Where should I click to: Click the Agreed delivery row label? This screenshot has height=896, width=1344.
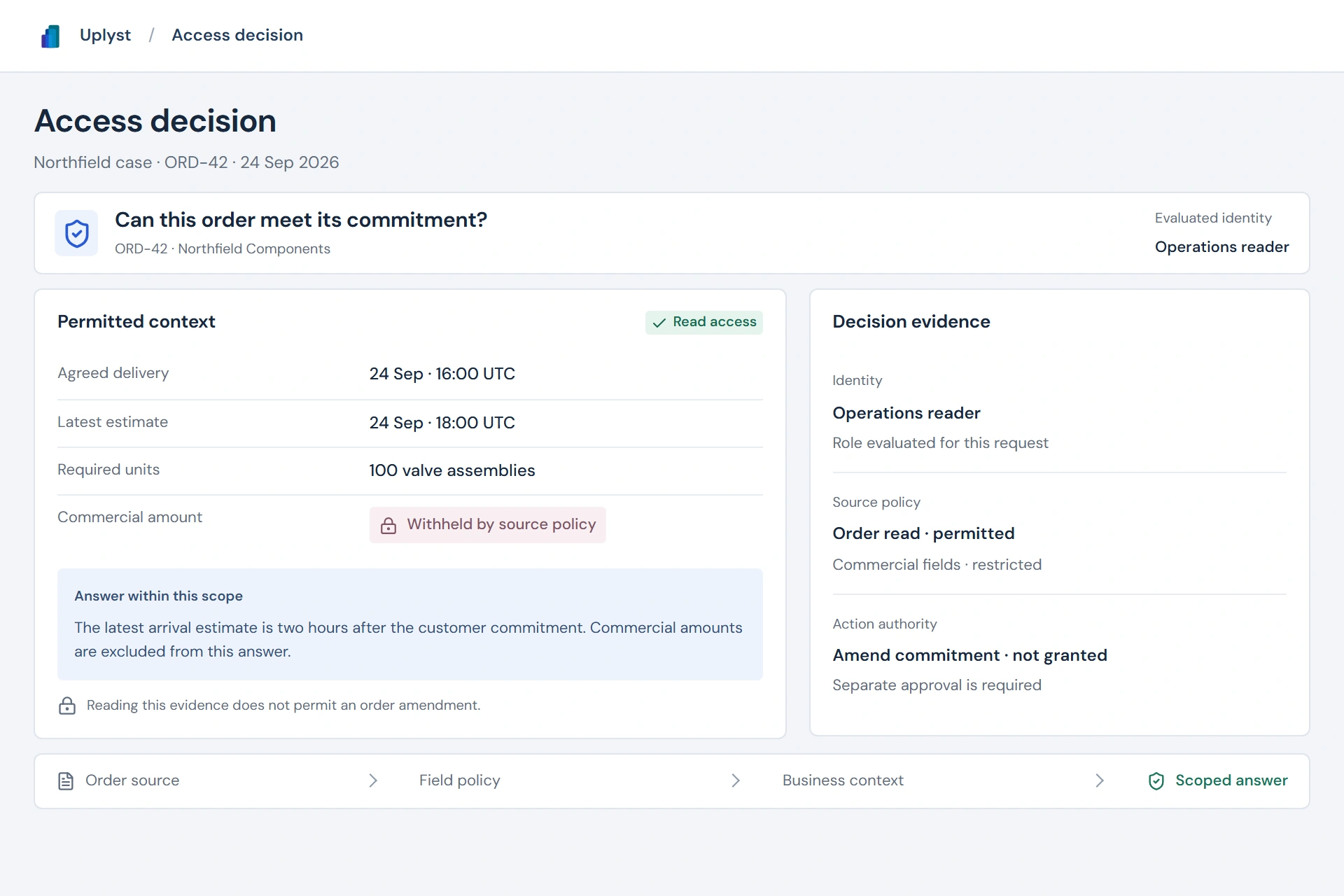113,373
